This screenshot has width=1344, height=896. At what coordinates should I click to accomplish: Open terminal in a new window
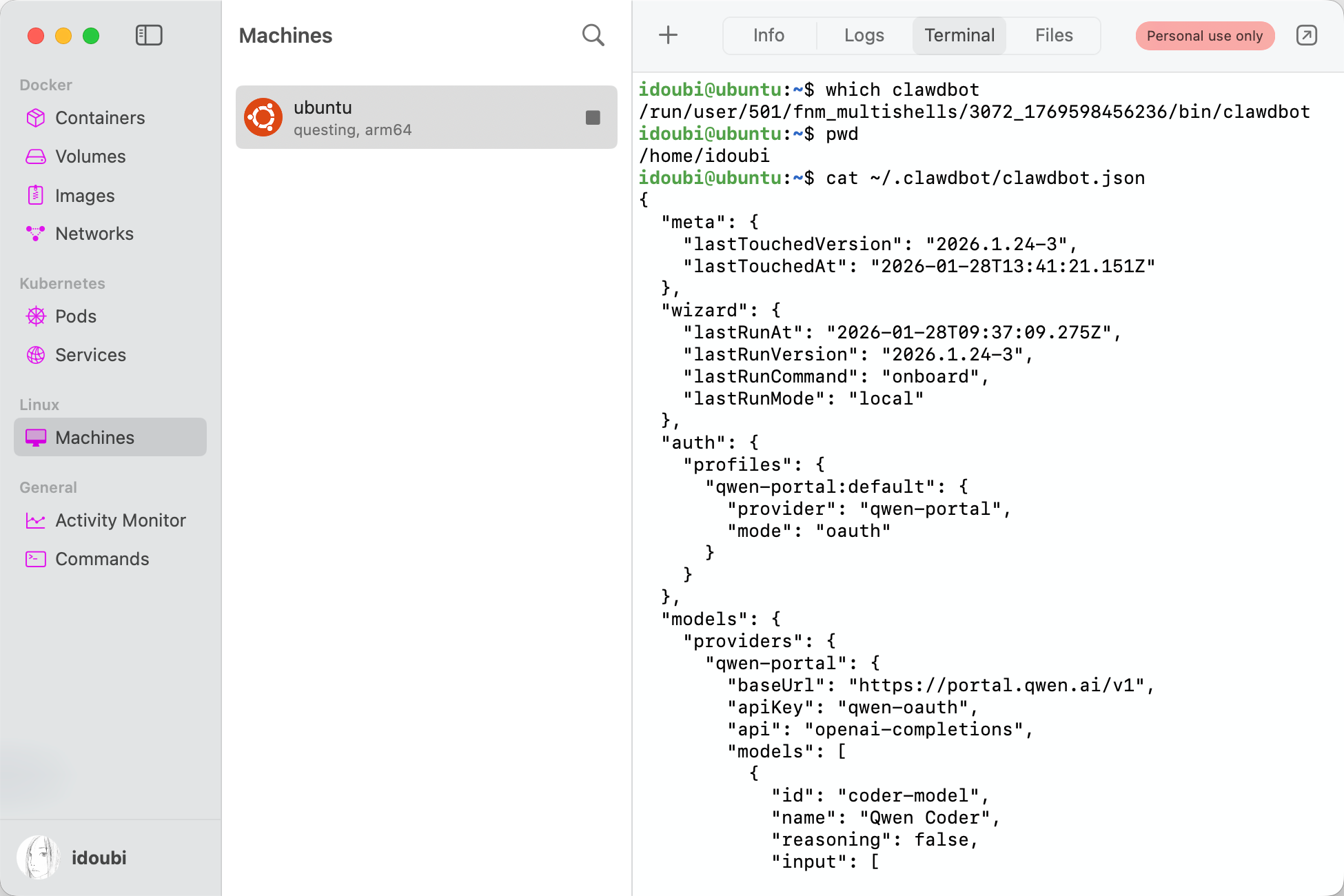tap(1306, 35)
